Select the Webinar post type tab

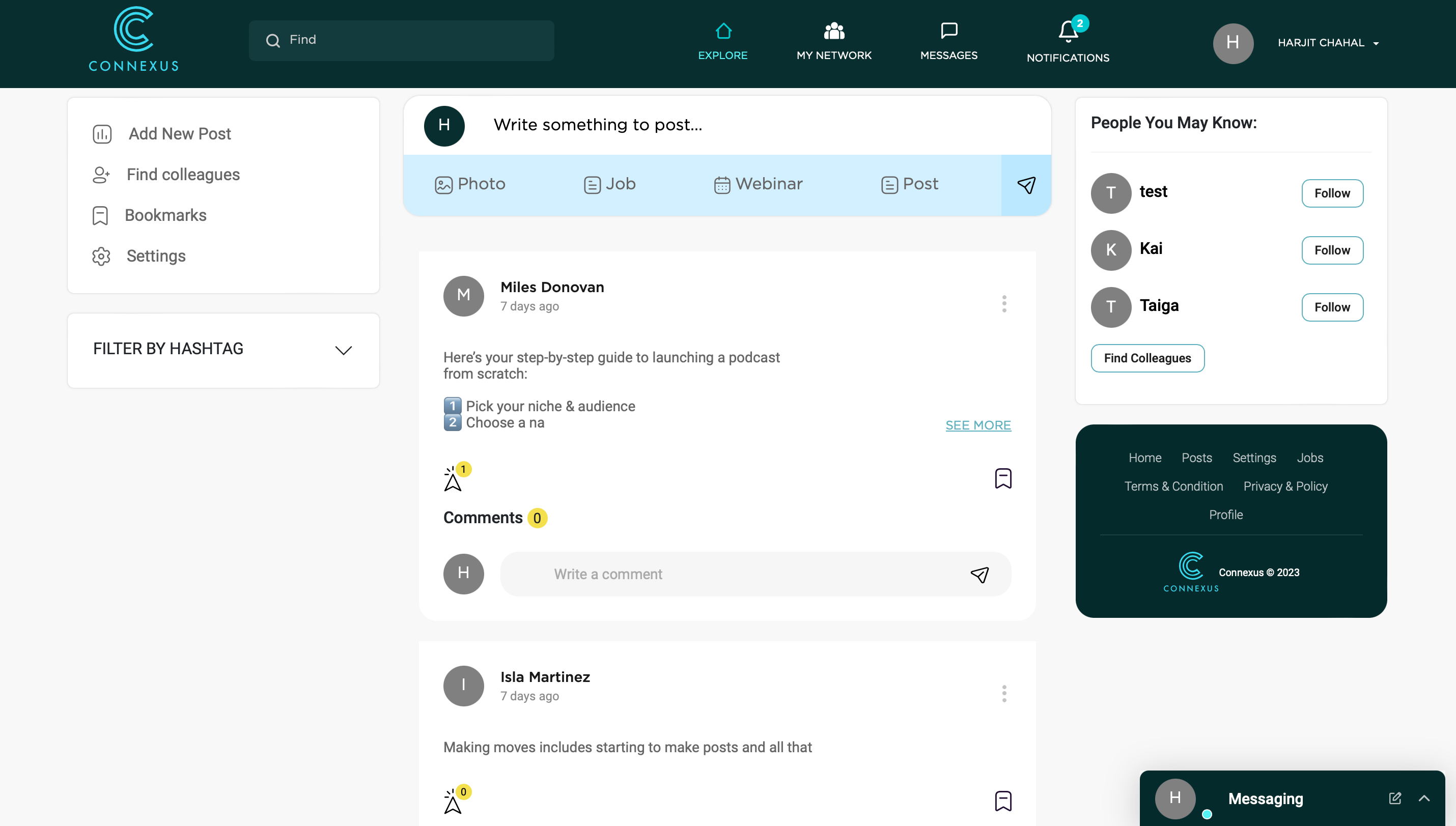758,184
